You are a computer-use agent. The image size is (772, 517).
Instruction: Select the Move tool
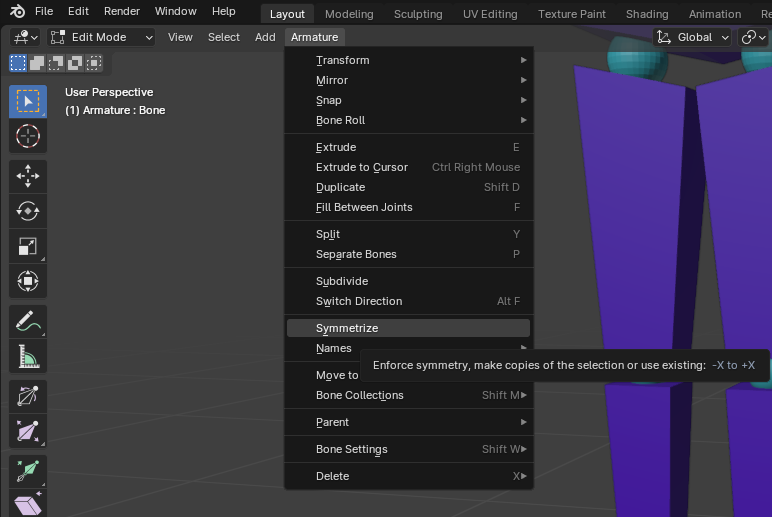point(28,176)
